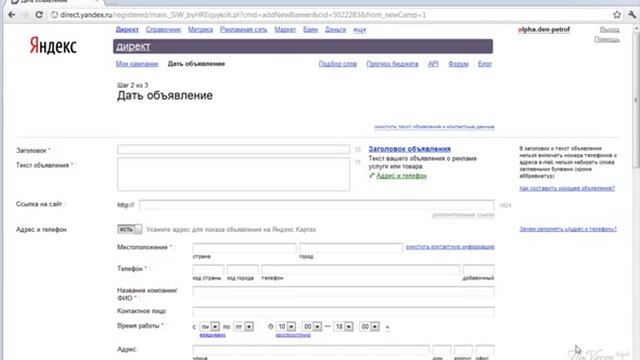640x360 pixels.
Task: Focus the Контактное лицо field
Action: click(x=343, y=311)
